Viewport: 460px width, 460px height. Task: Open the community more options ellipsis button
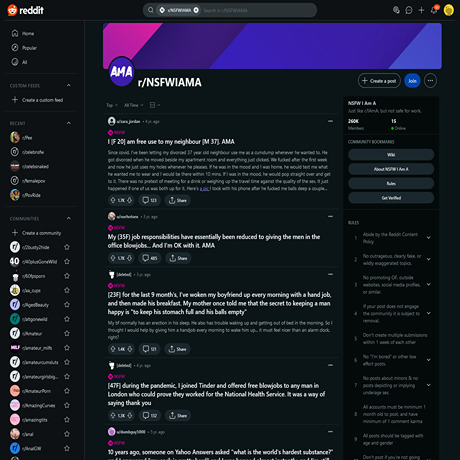click(430, 81)
